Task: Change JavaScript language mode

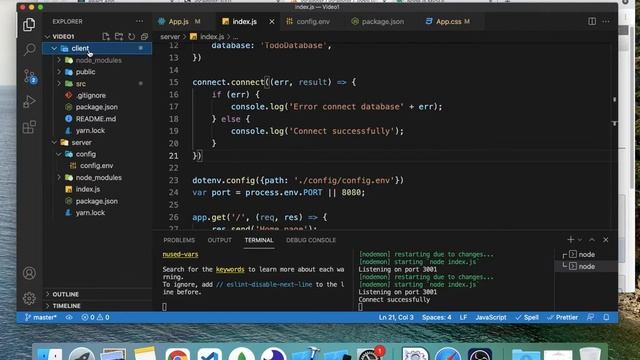Action: (x=491, y=317)
